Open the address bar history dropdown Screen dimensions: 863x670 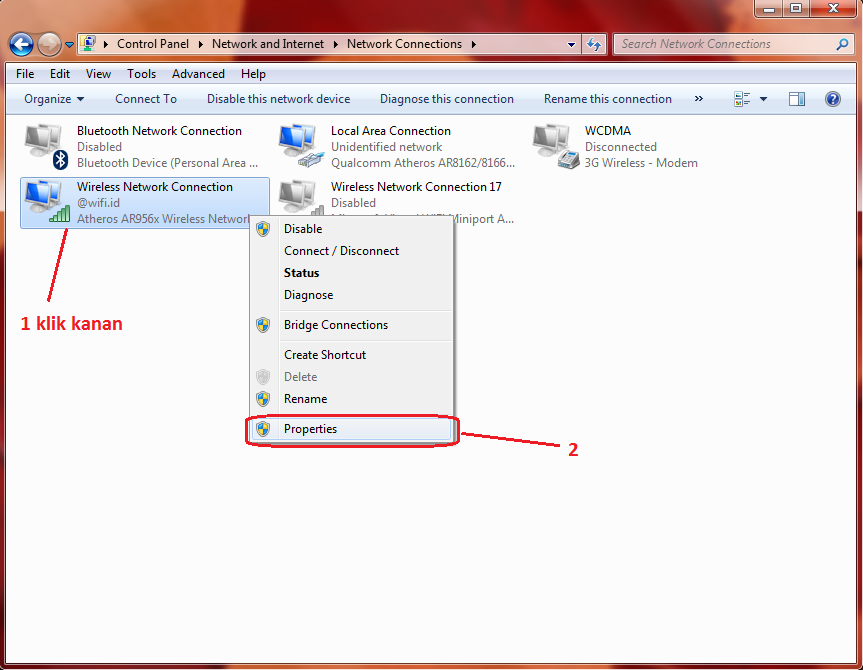pos(570,44)
